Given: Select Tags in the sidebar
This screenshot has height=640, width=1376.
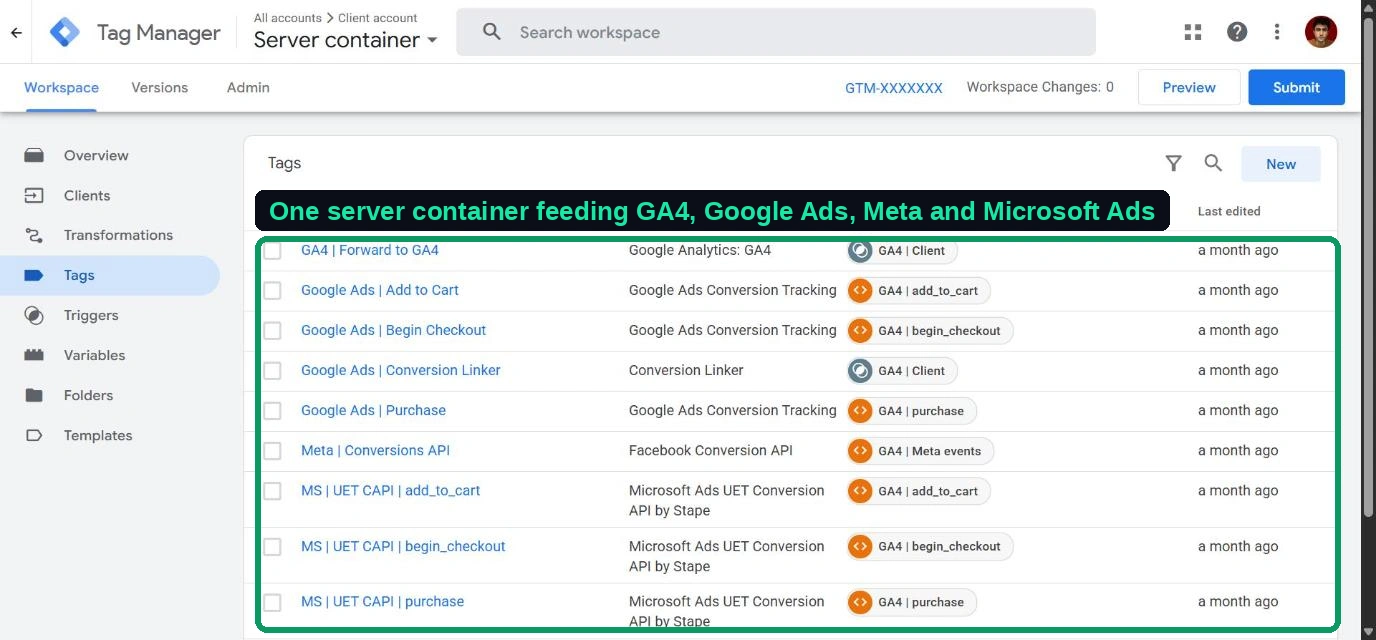Looking at the screenshot, I should pyautogui.click(x=110, y=275).
